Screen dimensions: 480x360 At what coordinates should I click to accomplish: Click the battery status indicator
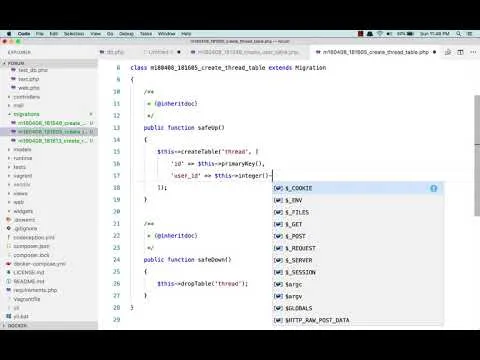pyautogui.click(x=406, y=34)
